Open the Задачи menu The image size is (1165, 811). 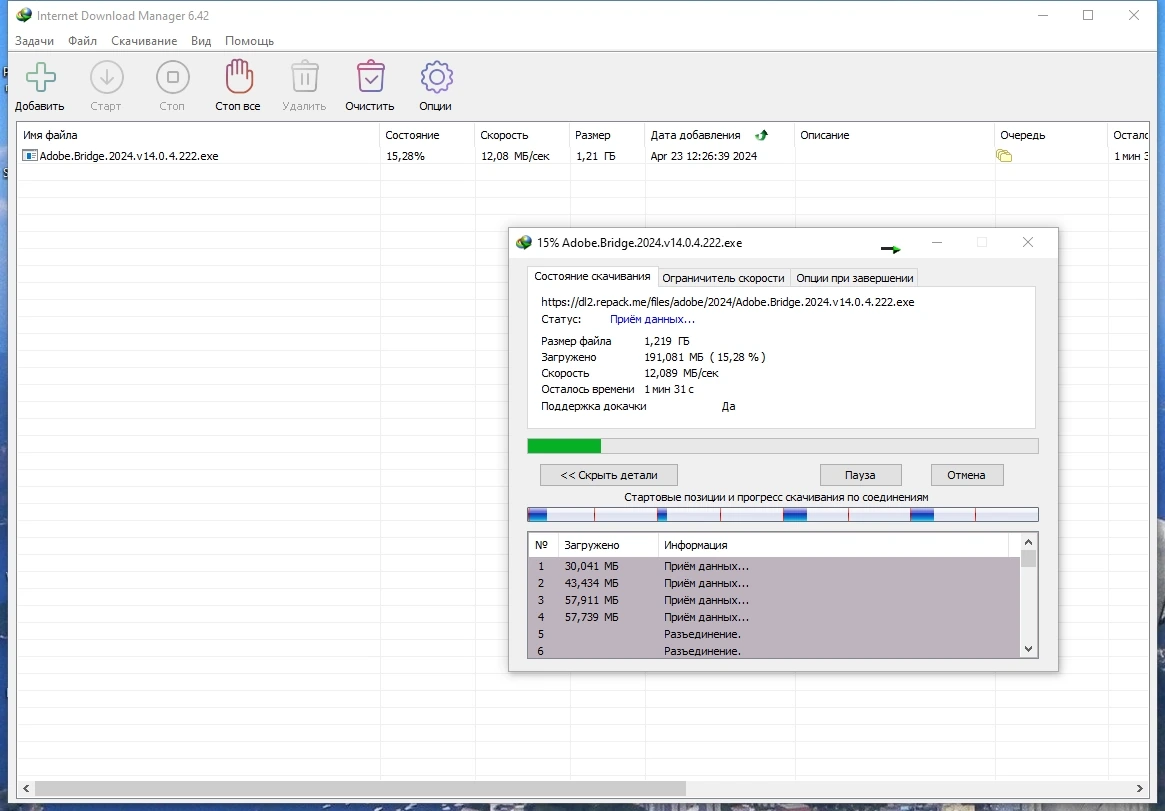pyautogui.click(x=34, y=41)
